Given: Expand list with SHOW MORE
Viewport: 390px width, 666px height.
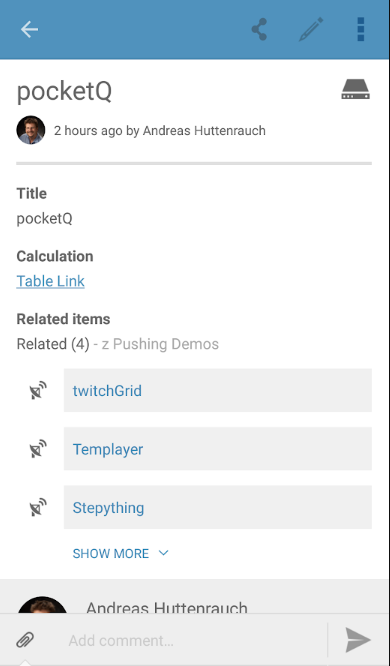Looking at the screenshot, I should pos(110,553).
